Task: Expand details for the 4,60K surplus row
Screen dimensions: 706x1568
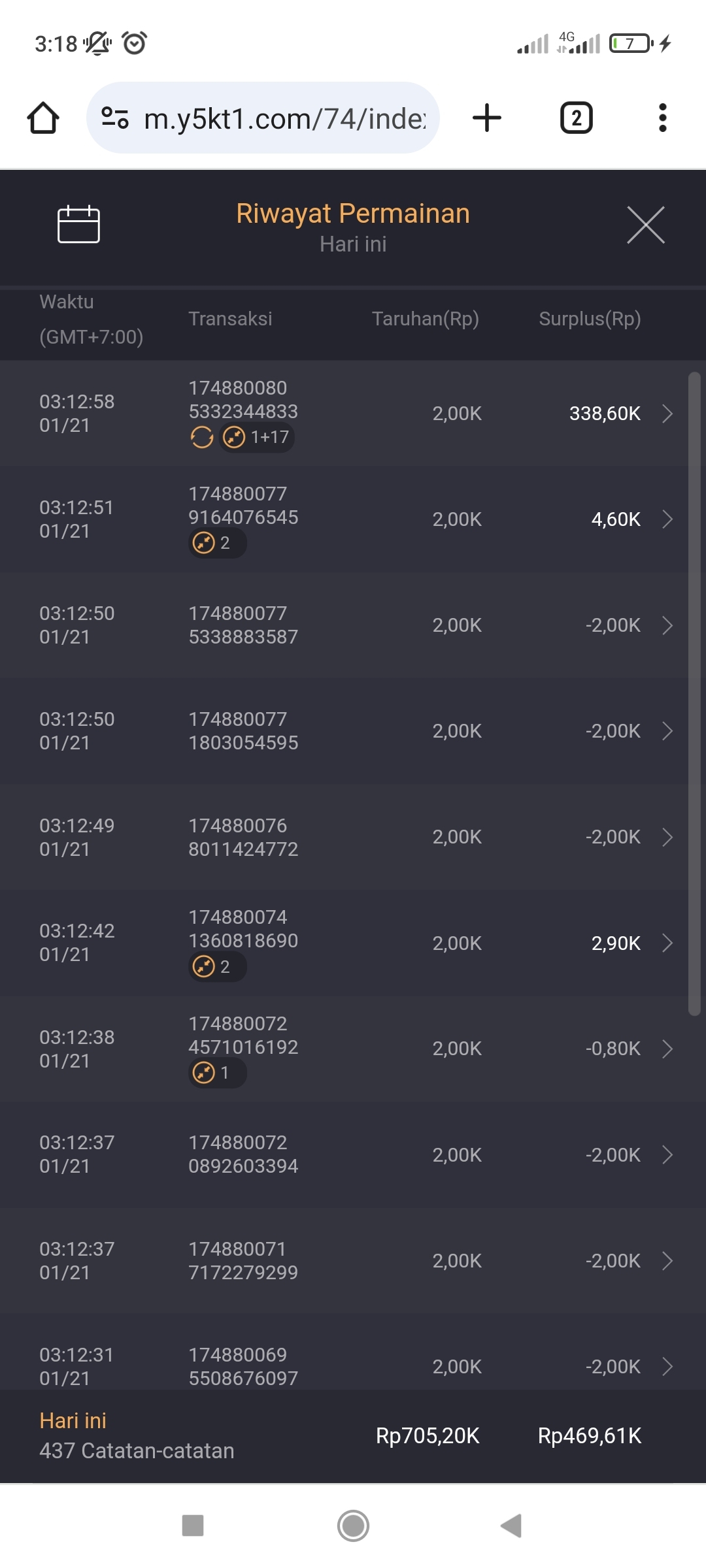Action: point(667,519)
